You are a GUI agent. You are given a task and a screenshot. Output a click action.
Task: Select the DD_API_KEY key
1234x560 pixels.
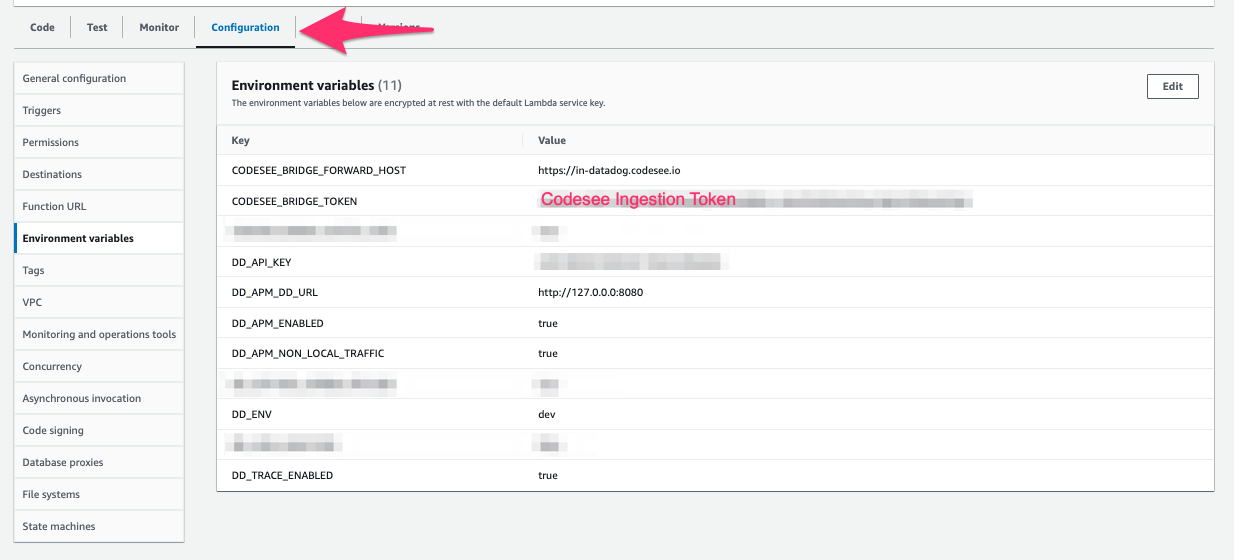tap(261, 262)
